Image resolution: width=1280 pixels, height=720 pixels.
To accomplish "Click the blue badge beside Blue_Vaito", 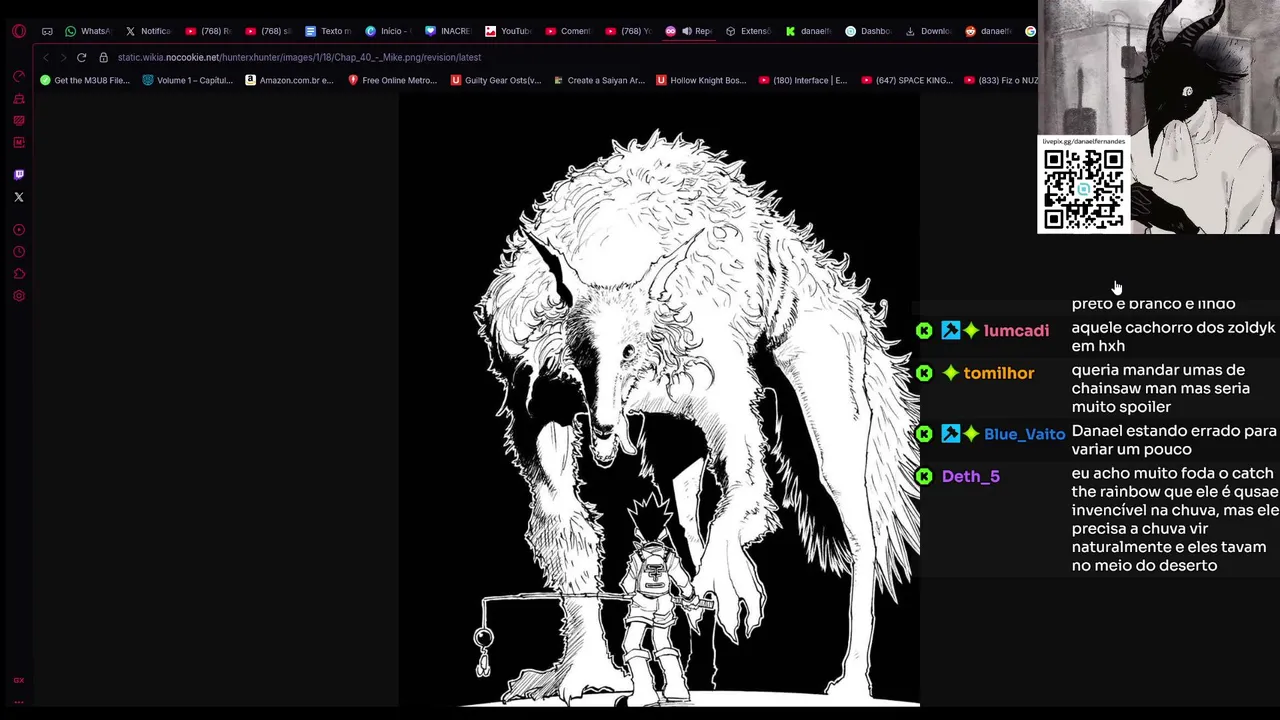I will pyautogui.click(x=950, y=434).
